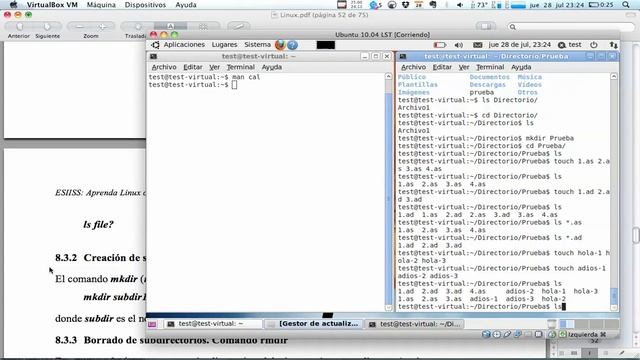Click left terminal scrollbar up arrow
Viewport: 640px width, 360px height.
388,76
